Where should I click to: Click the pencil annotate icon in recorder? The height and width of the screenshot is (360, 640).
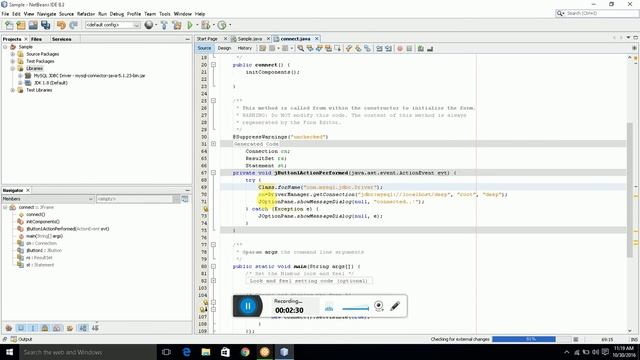pyautogui.click(x=395, y=306)
